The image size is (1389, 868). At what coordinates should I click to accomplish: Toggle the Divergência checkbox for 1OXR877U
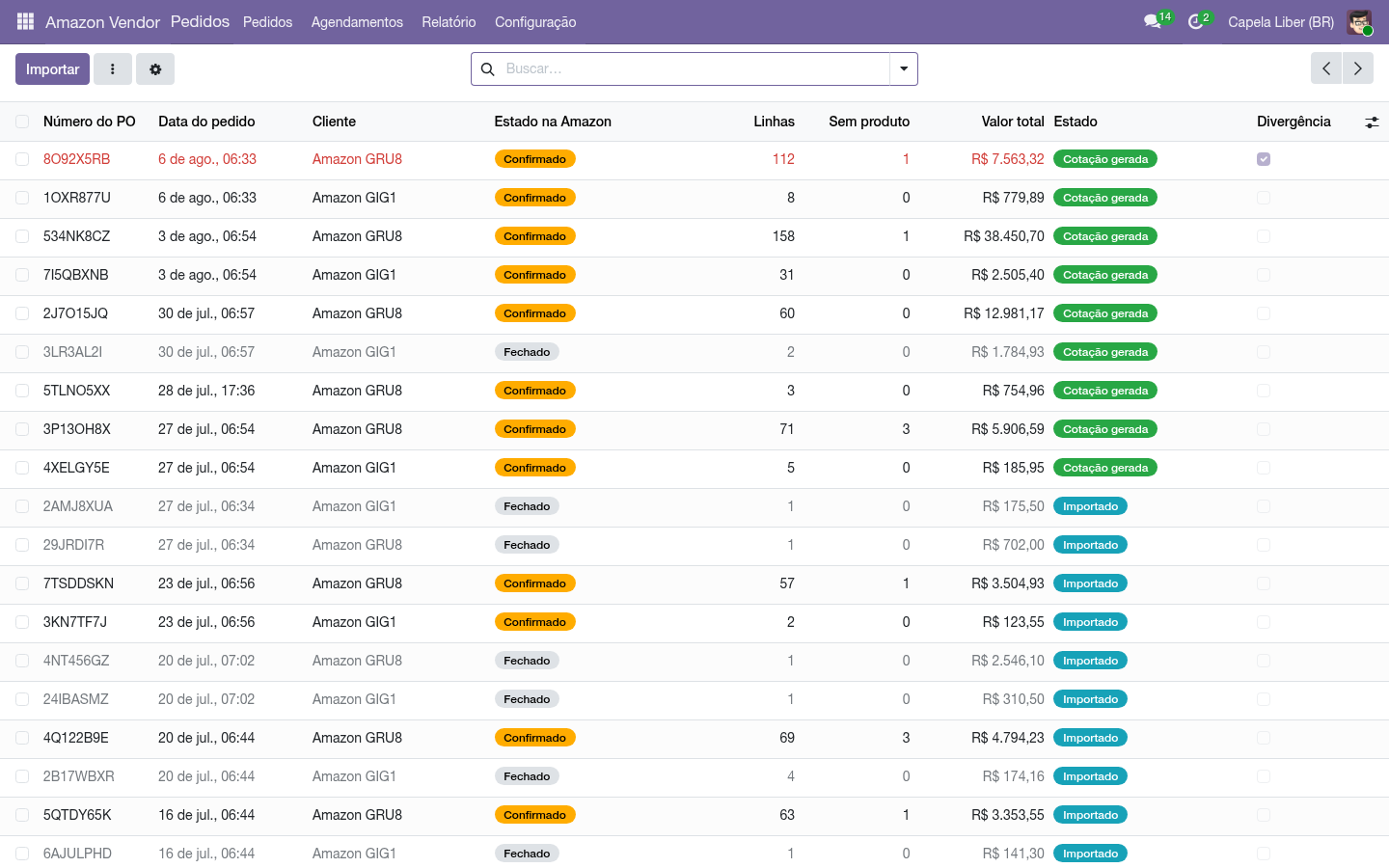[x=1264, y=198]
